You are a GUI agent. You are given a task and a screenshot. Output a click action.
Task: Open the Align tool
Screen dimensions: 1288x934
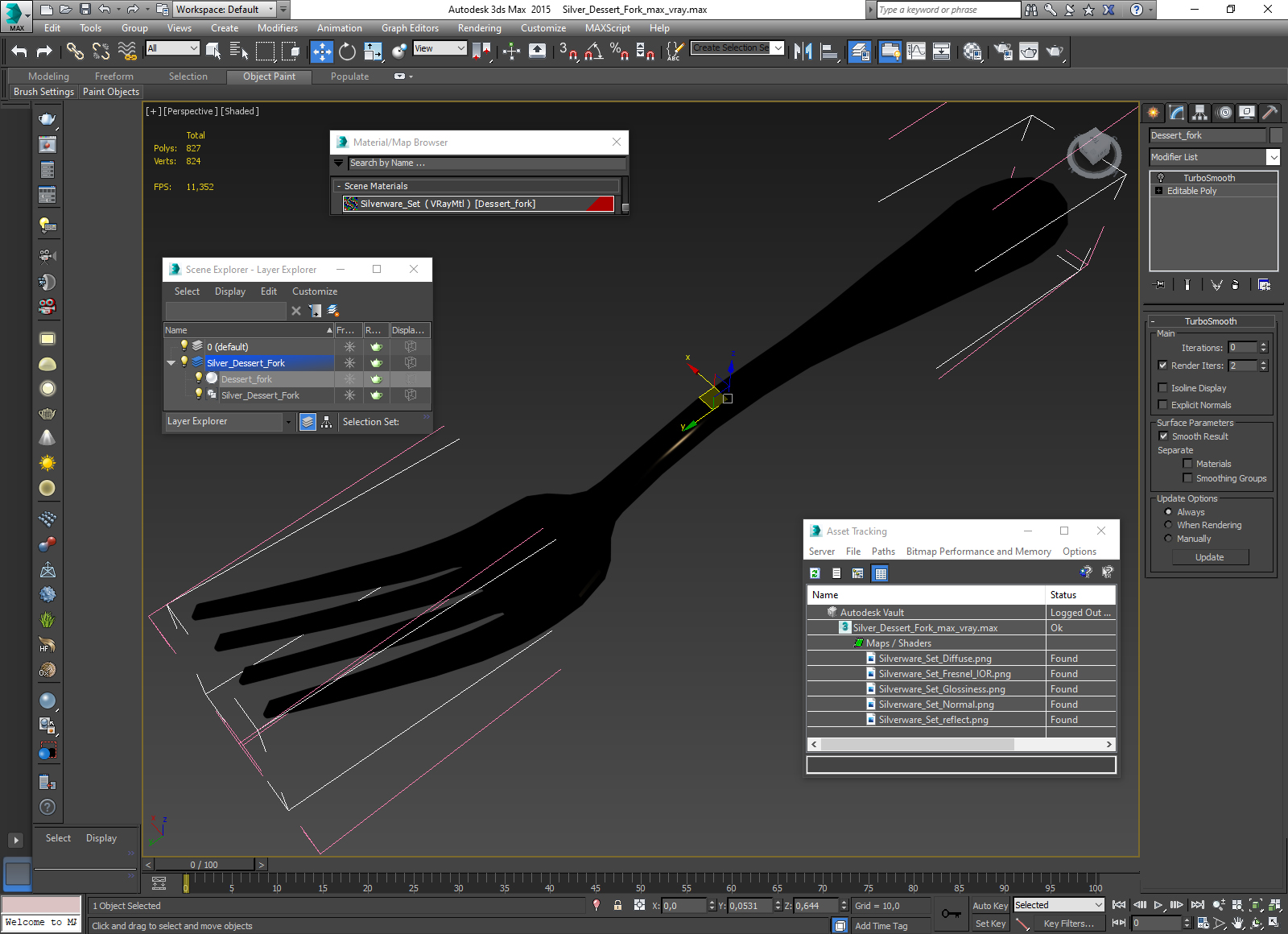[x=829, y=52]
